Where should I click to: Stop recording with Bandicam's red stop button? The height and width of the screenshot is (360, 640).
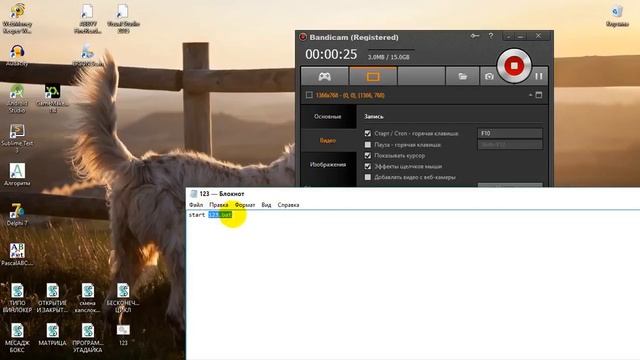(514, 66)
